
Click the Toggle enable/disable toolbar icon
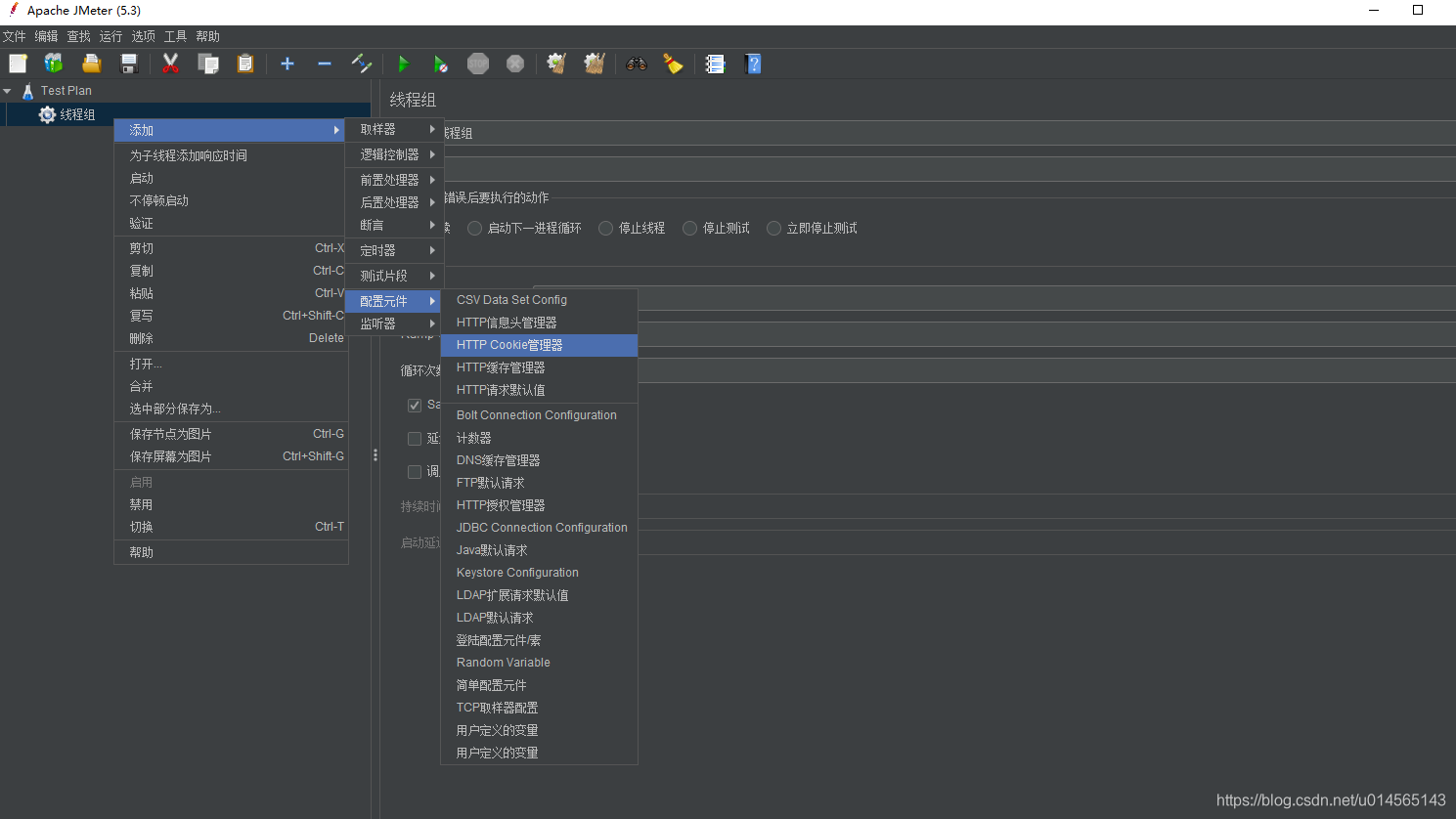click(362, 64)
